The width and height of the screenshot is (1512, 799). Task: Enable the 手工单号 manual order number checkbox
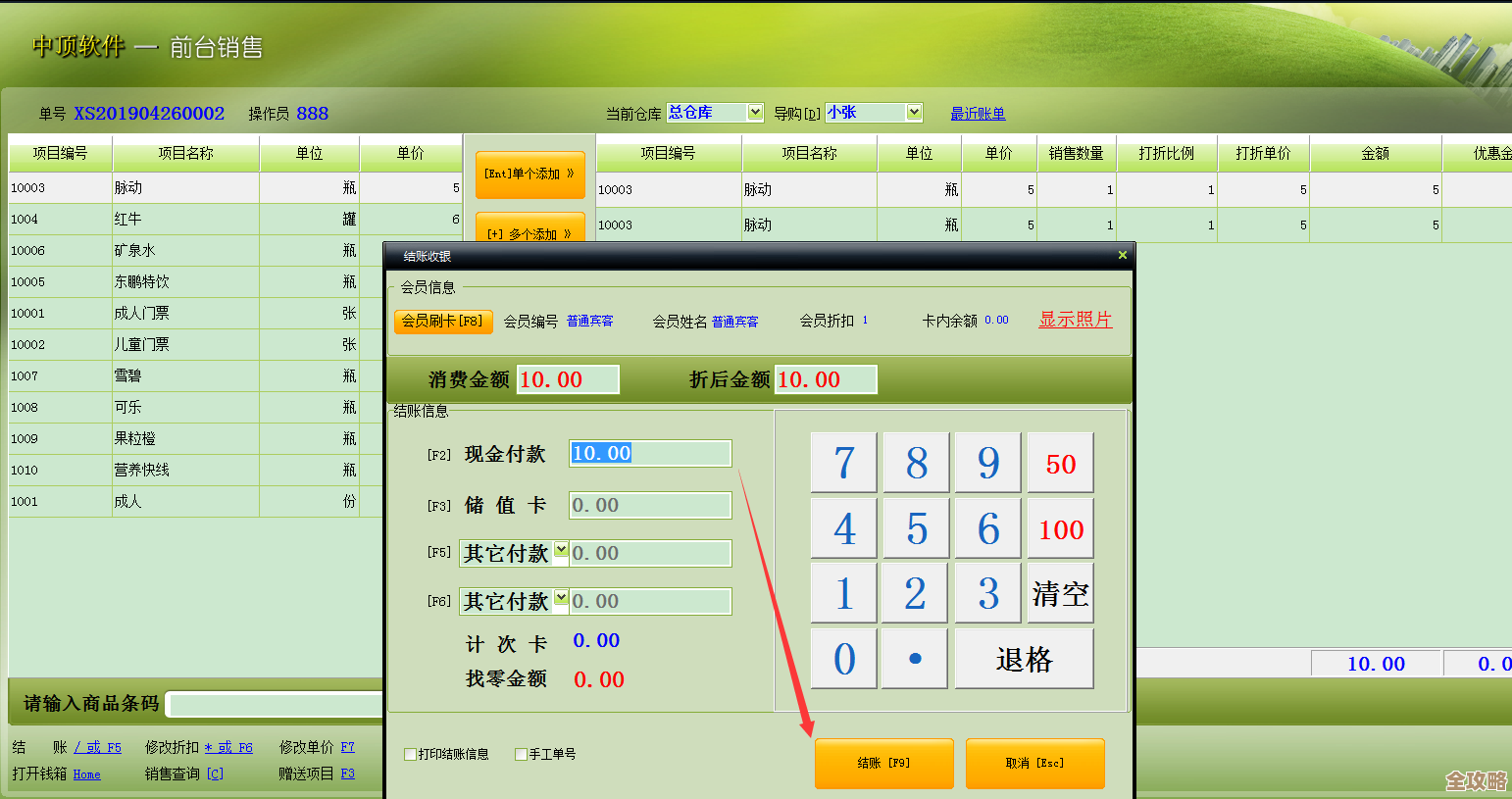(521, 754)
